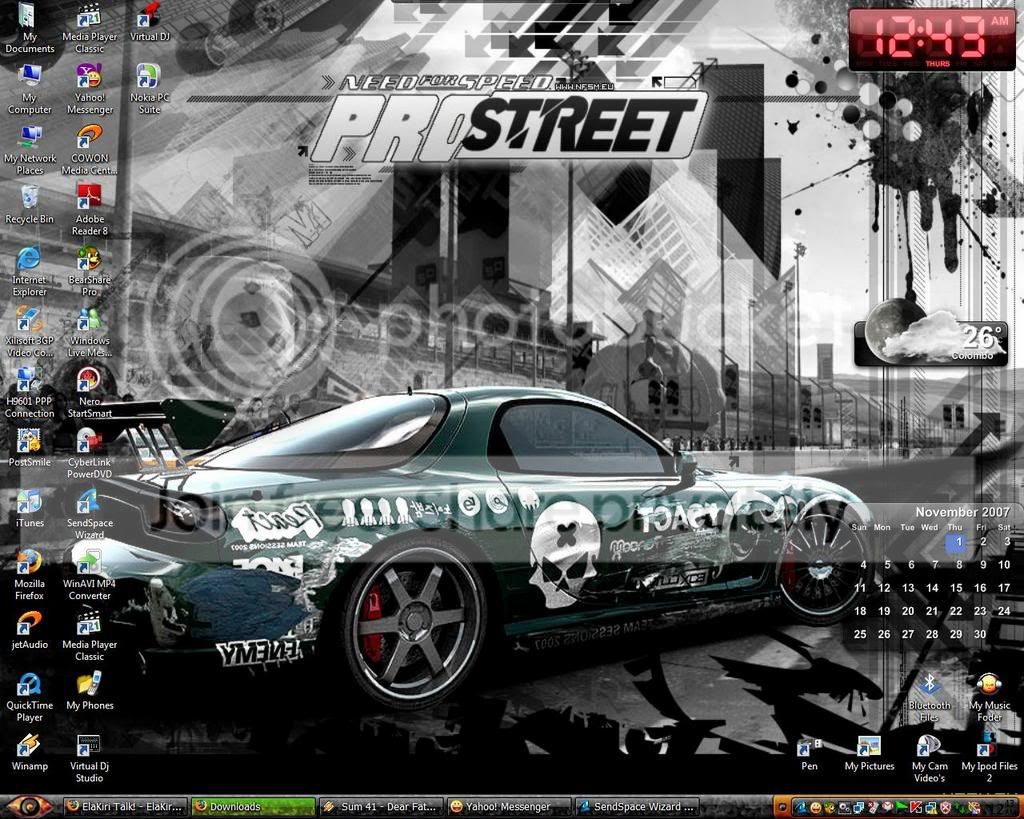Switch to SendSpace Wizard taskbar button
The height and width of the screenshot is (819, 1024).
point(637,807)
